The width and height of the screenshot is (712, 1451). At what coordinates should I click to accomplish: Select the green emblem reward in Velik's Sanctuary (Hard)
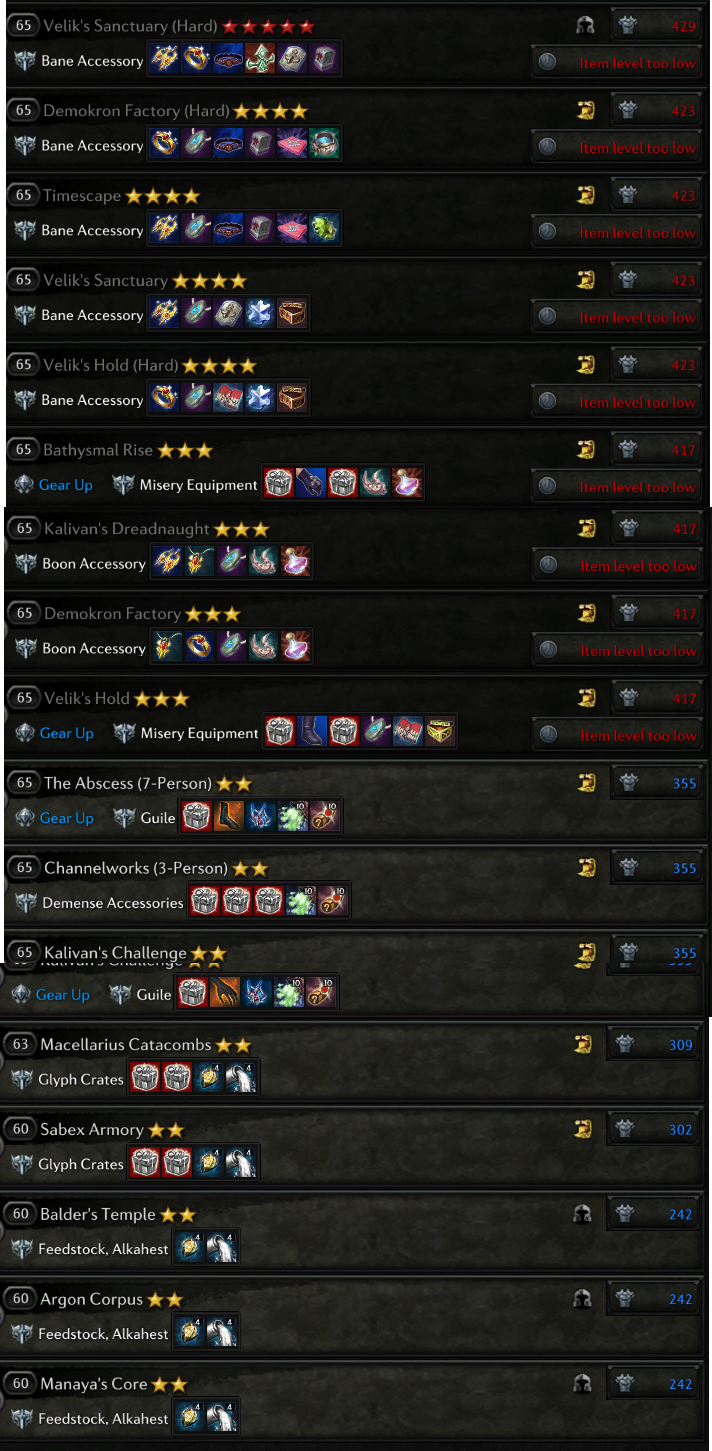[x=260, y=60]
